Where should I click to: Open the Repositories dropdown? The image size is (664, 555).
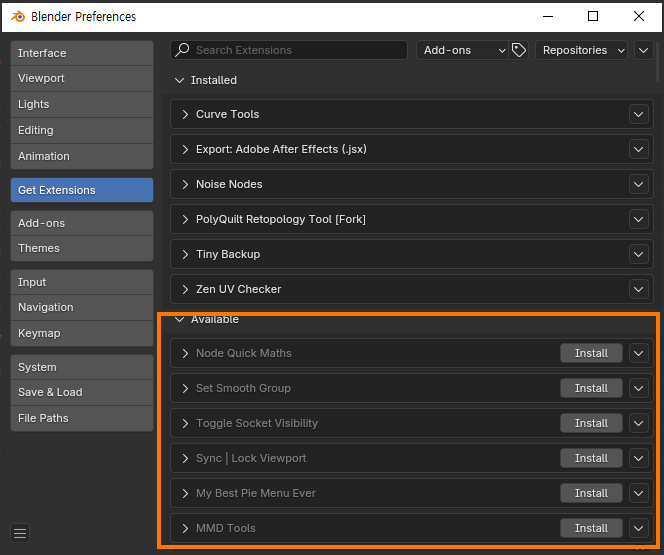point(581,50)
